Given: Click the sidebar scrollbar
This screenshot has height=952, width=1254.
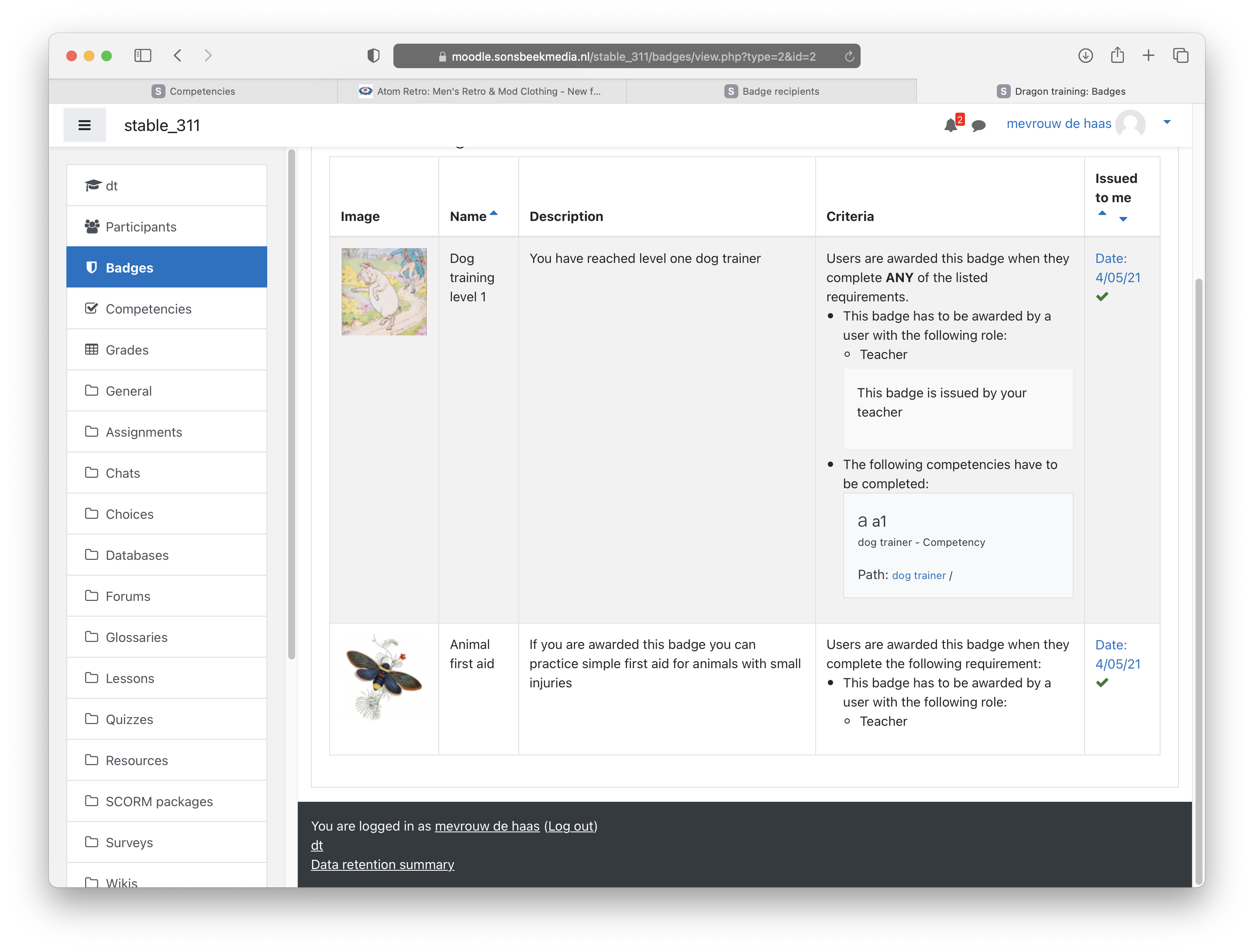Looking at the screenshot, I should 291,404.
